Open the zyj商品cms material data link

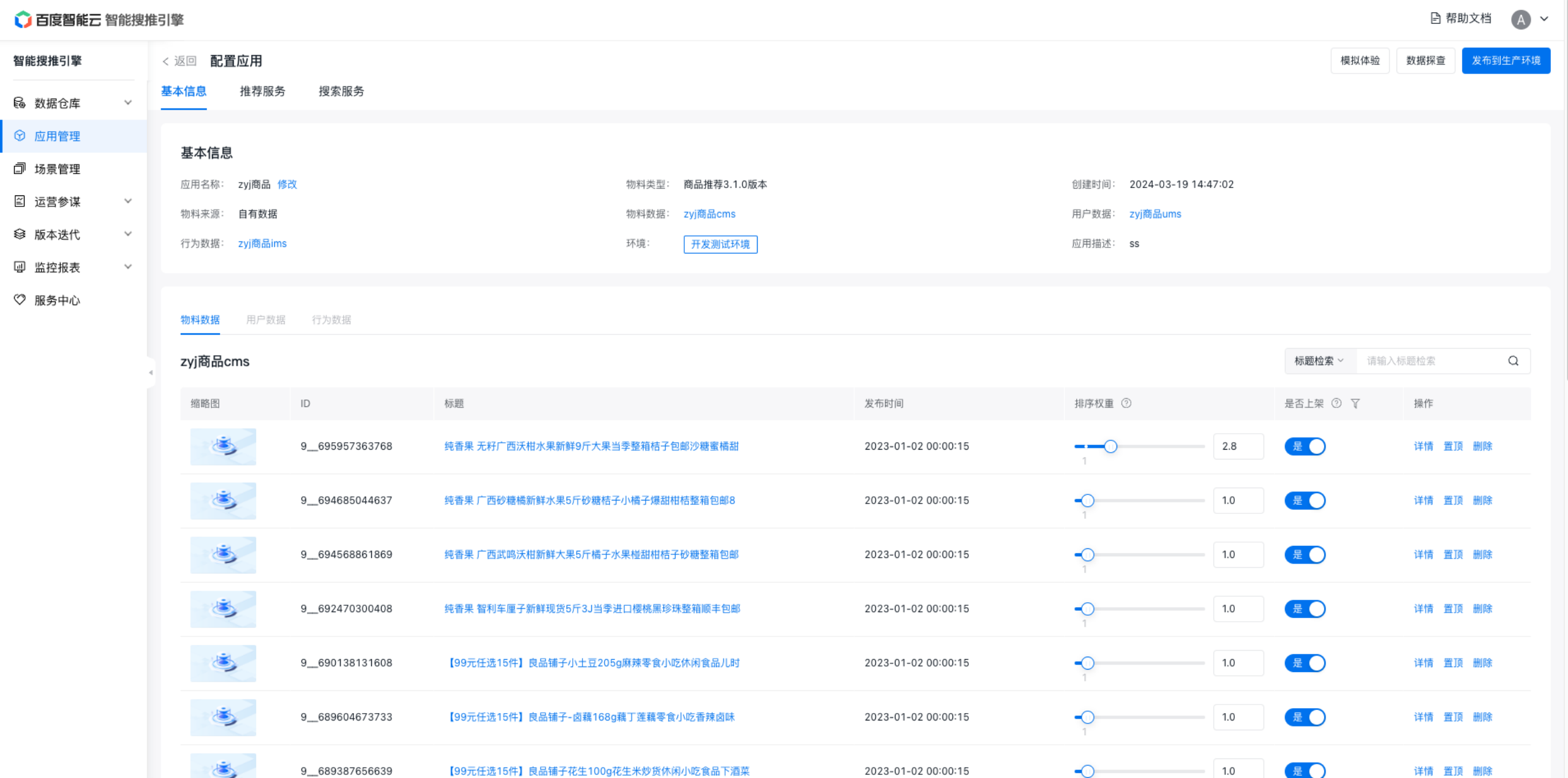pos(709,214)
